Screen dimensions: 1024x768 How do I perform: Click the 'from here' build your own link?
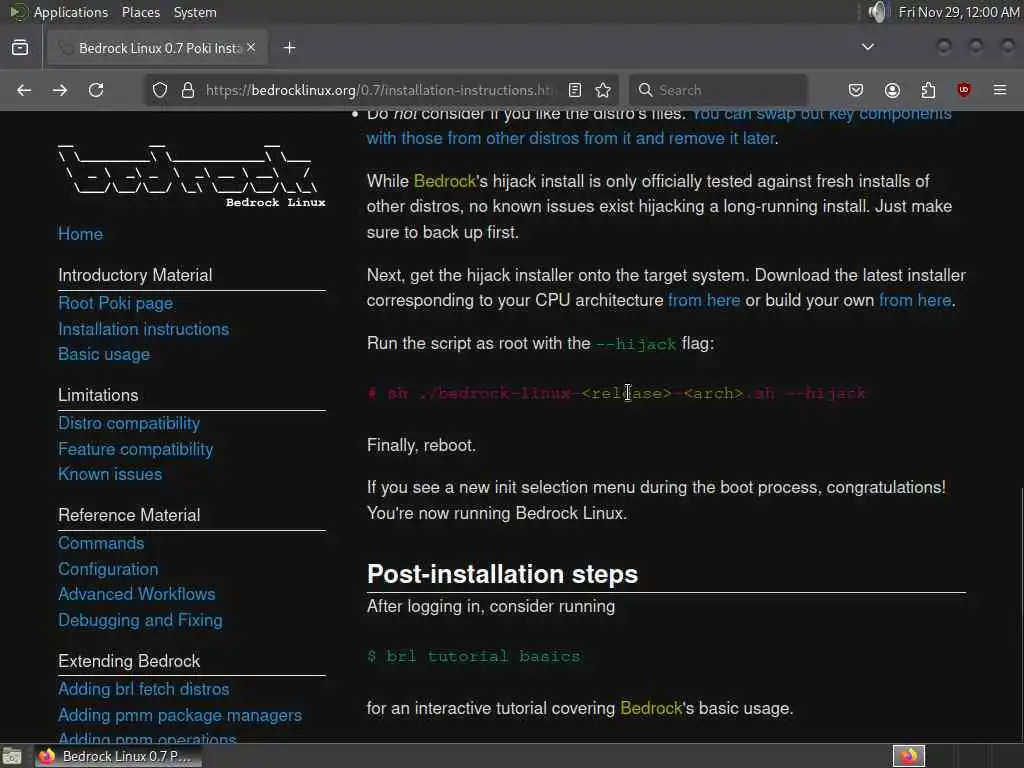pyautogui.click(x=915, y=300)
